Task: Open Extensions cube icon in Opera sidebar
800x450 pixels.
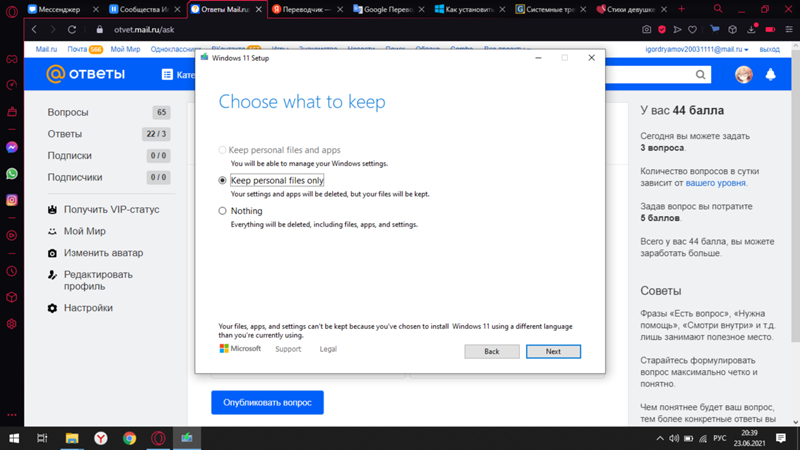Action: 11,297
